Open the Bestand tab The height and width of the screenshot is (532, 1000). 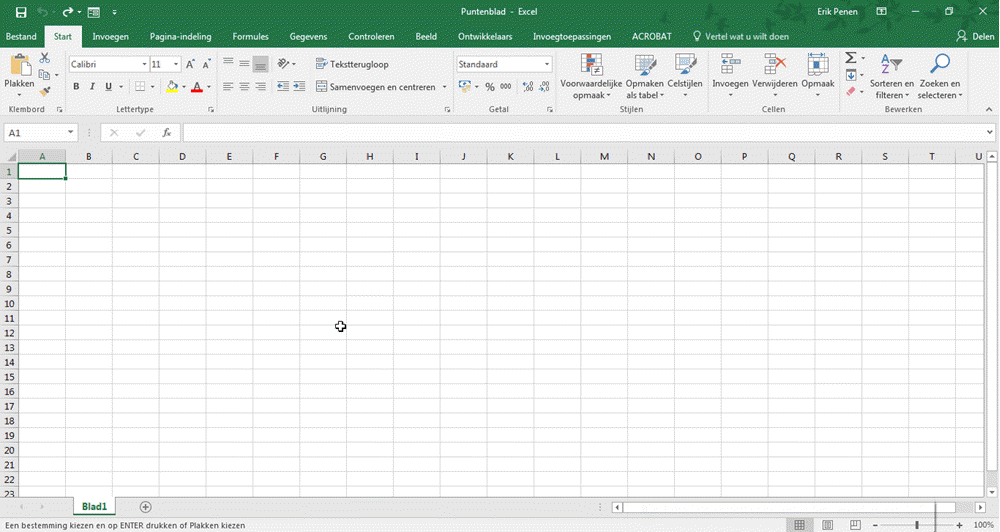(21, 36)
